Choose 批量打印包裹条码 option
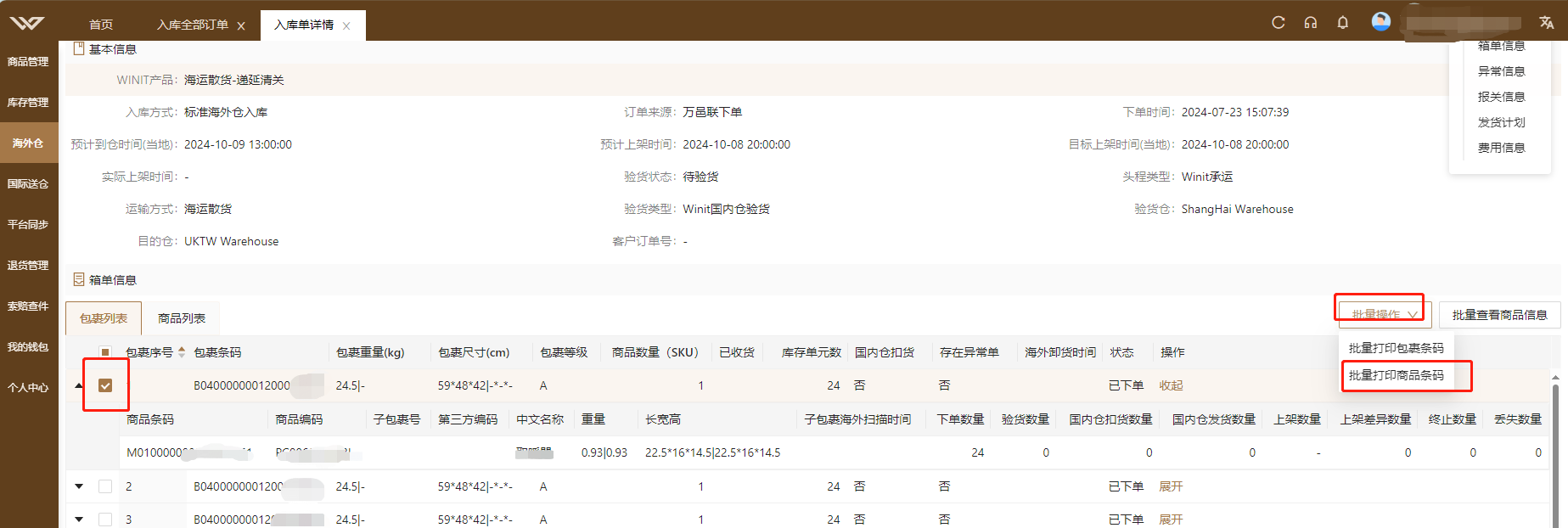This screenshot has height=528, width=1568. 1397,348
